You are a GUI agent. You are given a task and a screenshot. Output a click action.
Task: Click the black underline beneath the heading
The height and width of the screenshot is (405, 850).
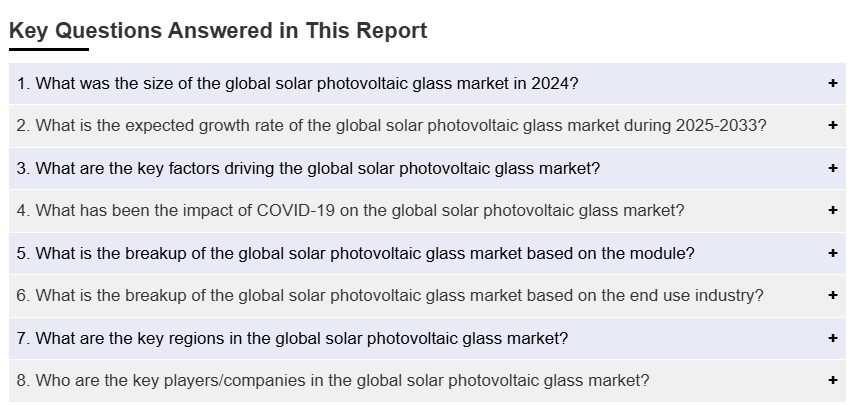click(48, 49)
